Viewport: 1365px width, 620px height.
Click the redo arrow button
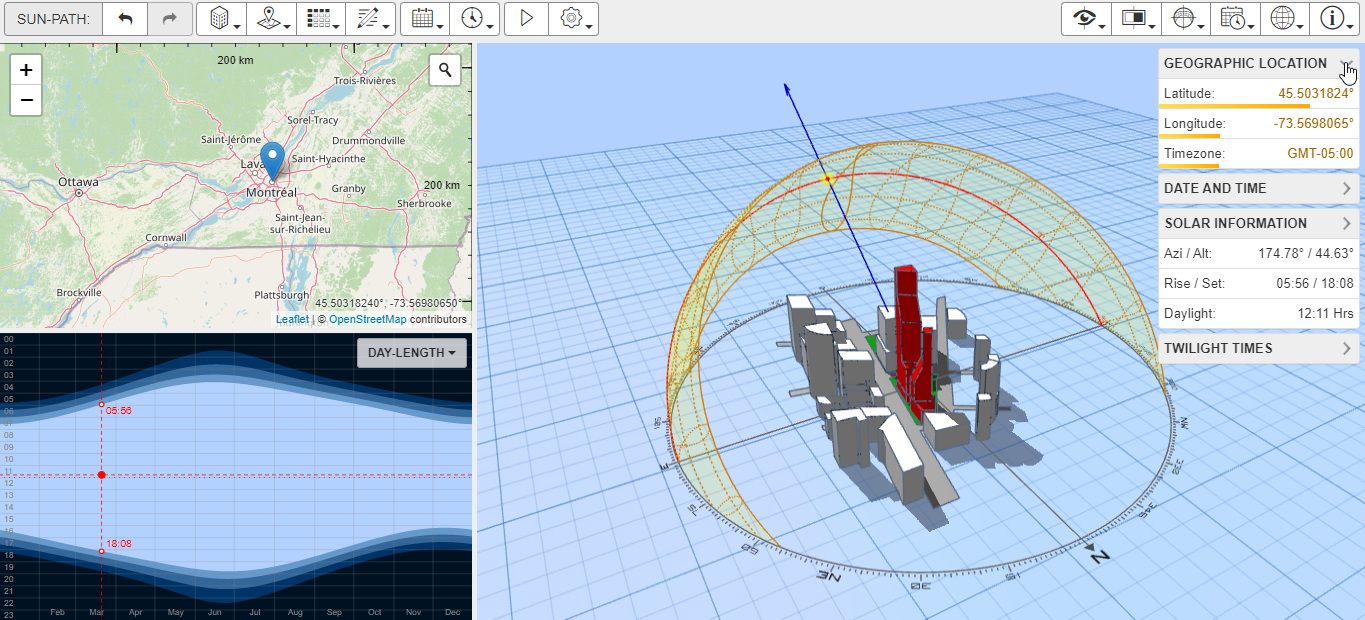tap(170, 19)
